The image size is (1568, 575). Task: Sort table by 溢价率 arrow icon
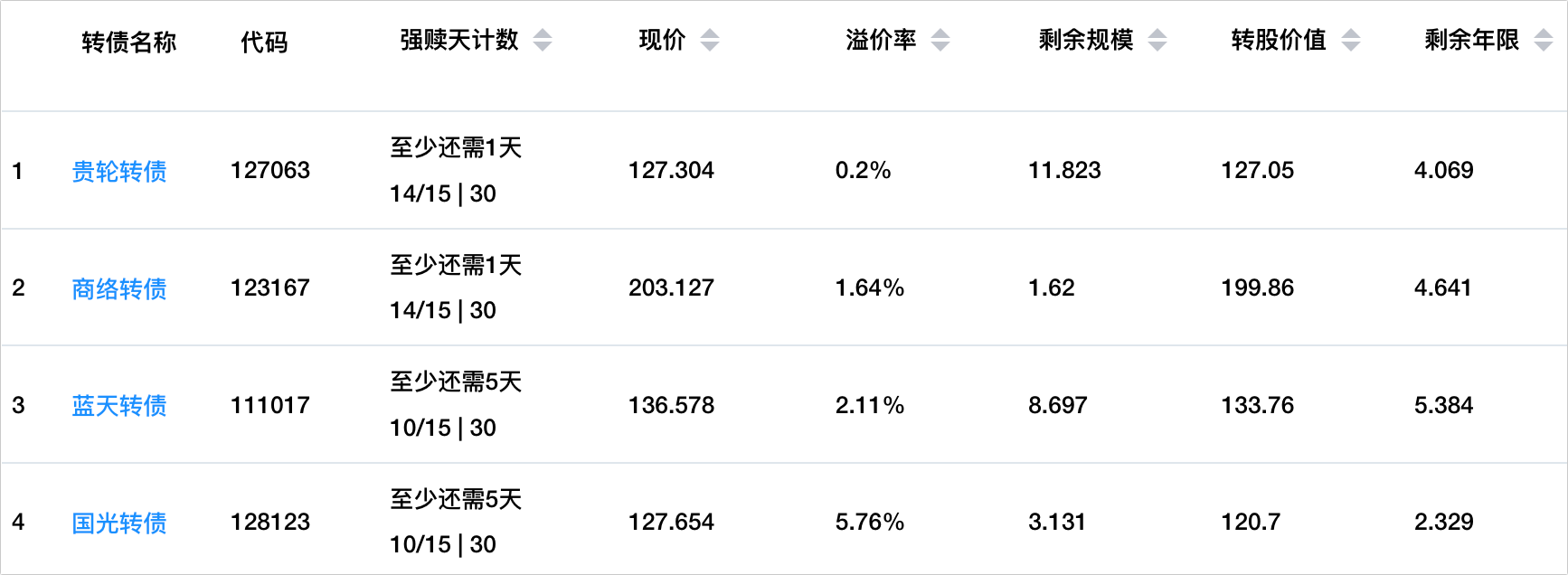pos(940,41)
